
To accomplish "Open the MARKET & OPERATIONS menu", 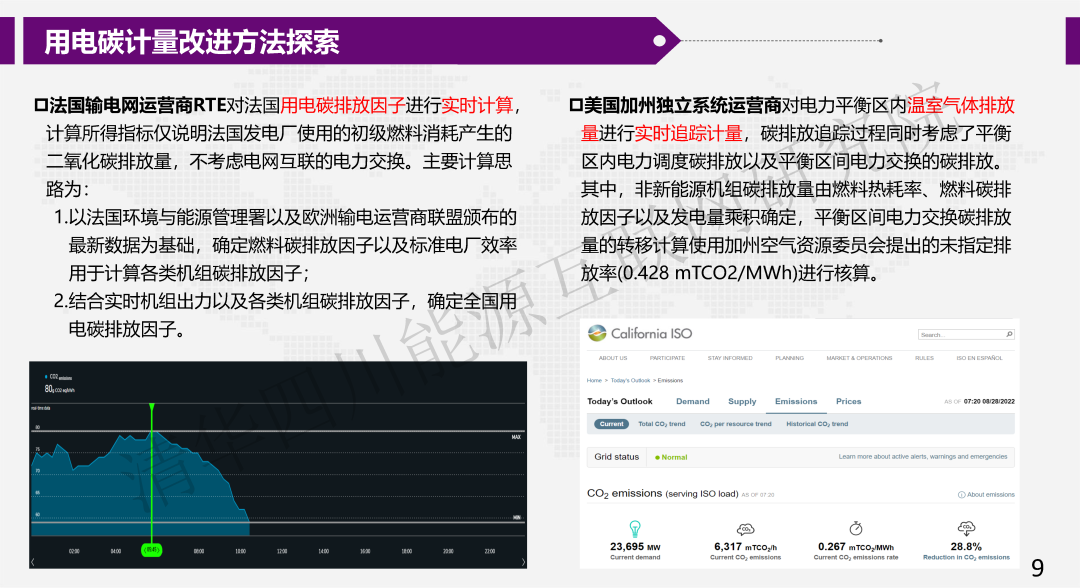I will (859, 358).
